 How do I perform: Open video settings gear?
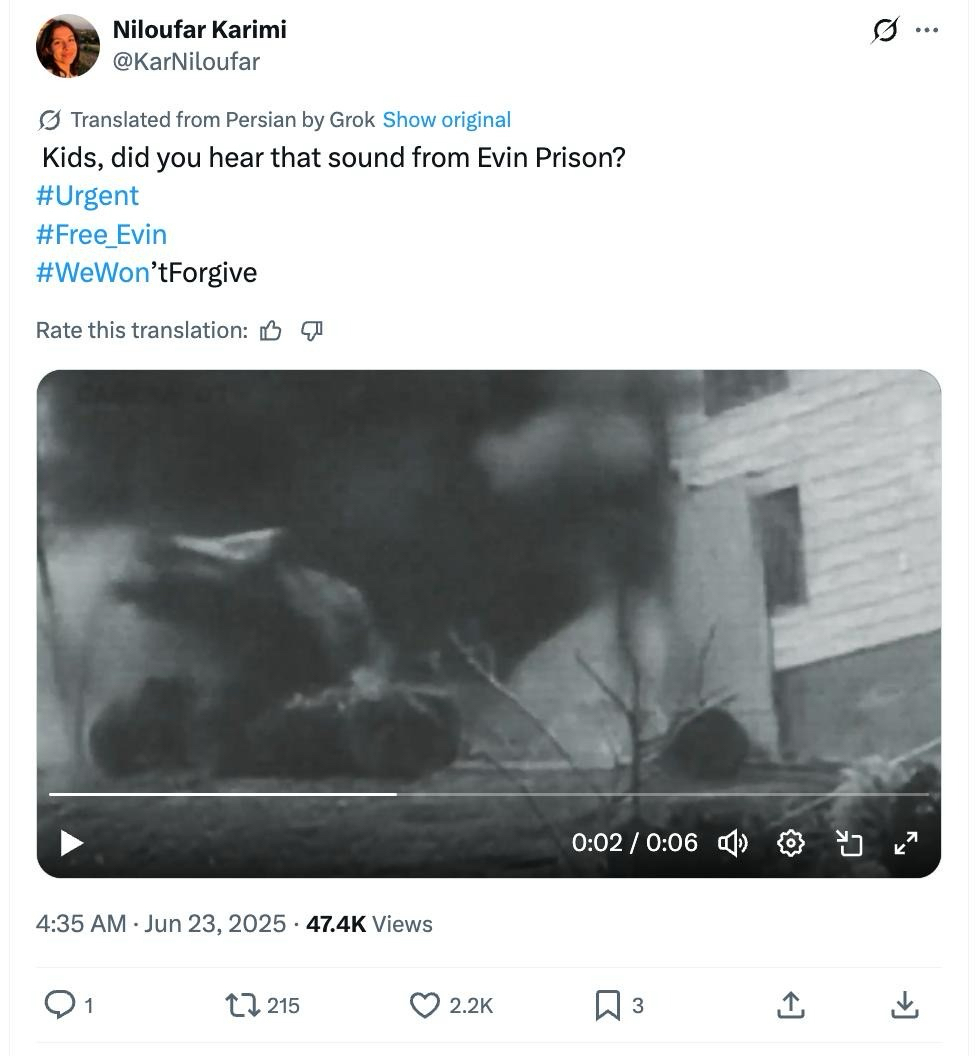coord(791,843)
